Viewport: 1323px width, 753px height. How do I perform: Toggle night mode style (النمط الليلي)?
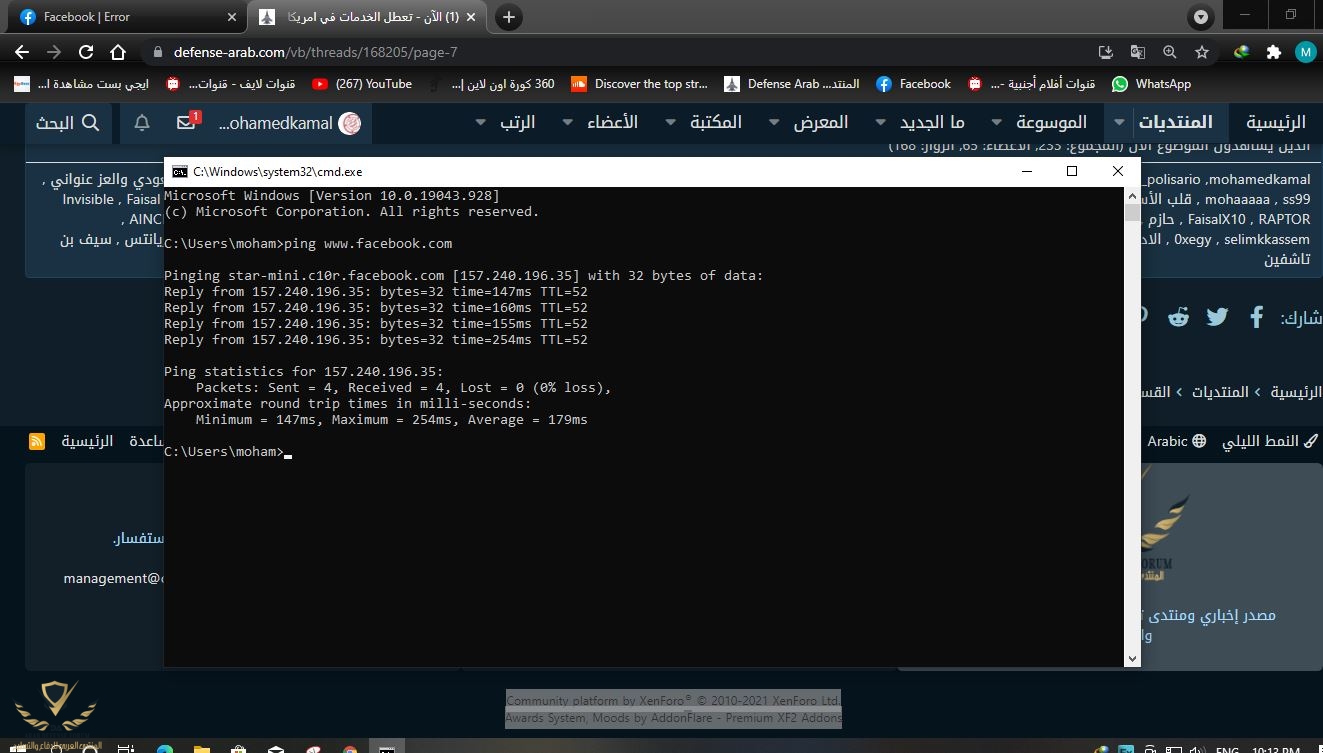pos(1269,441)
